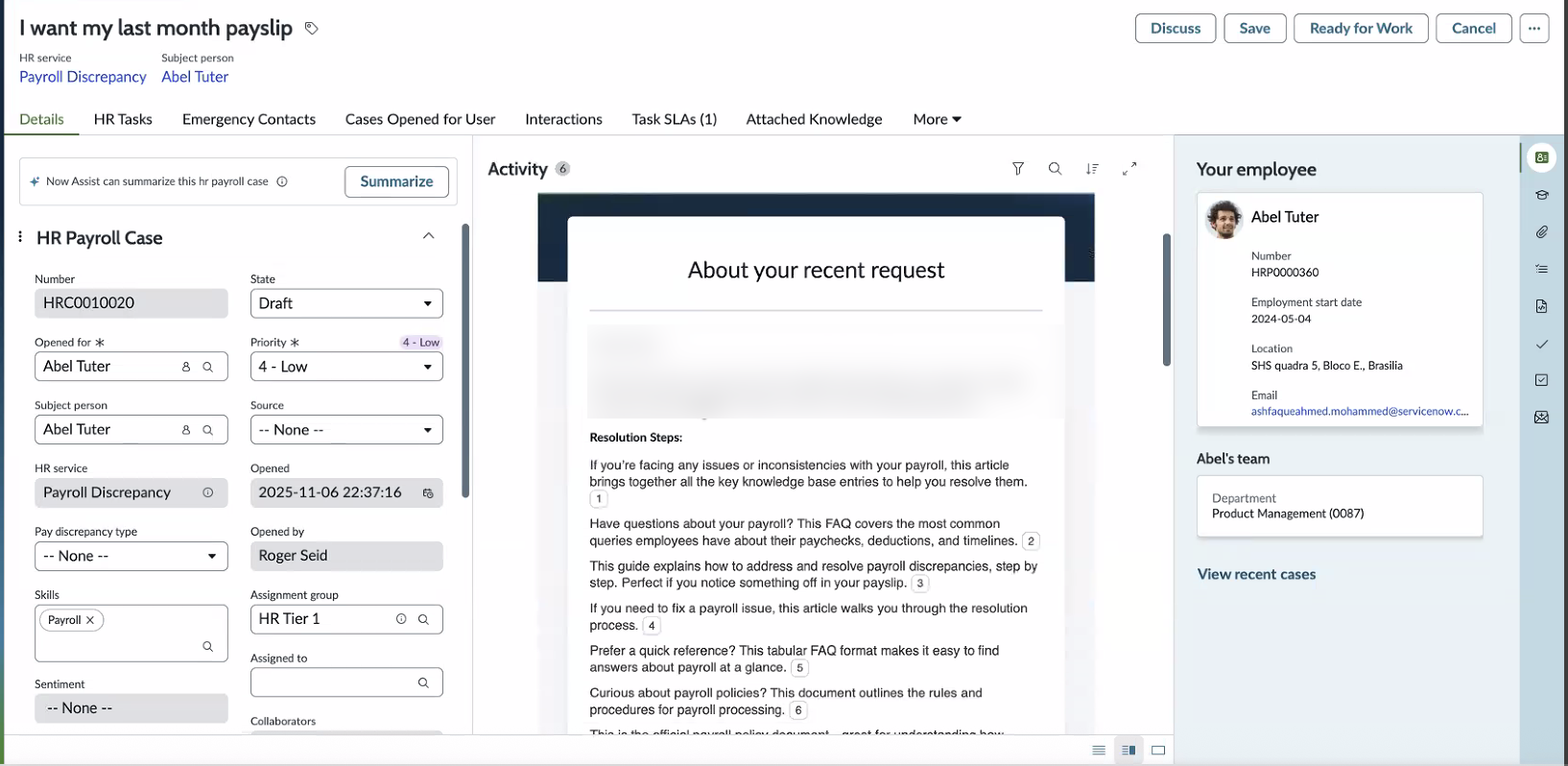Switch to single-column list layout icon at bottom
Image resolution: width=1568 pixels, height=766 pixels.
(x=1099, y=751)
